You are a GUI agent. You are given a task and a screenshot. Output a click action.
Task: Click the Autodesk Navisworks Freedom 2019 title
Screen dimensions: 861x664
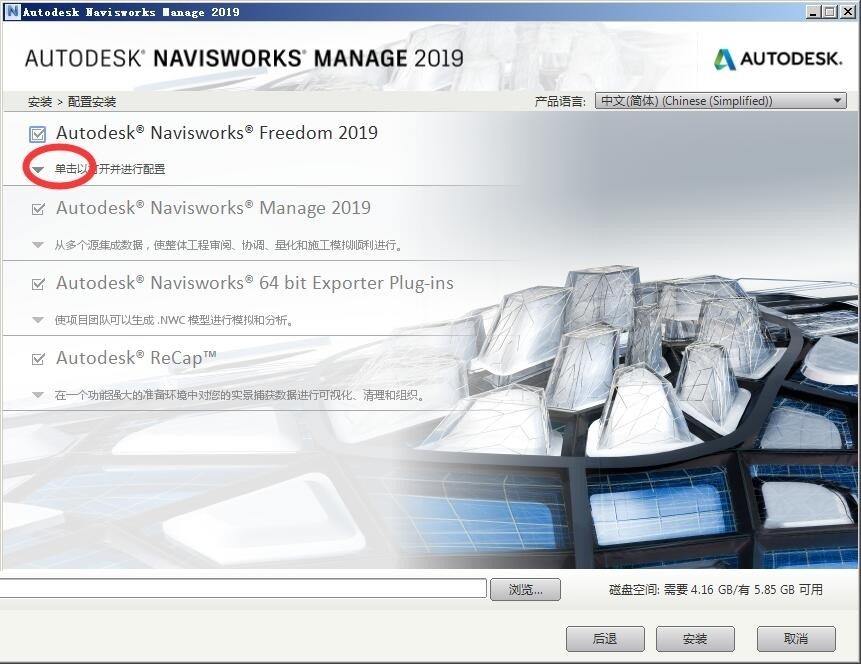coord(217,133)
